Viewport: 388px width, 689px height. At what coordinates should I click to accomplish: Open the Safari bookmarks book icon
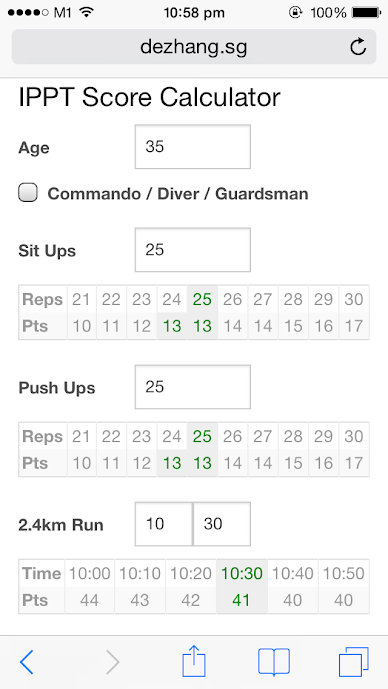[x=274, y=661]
